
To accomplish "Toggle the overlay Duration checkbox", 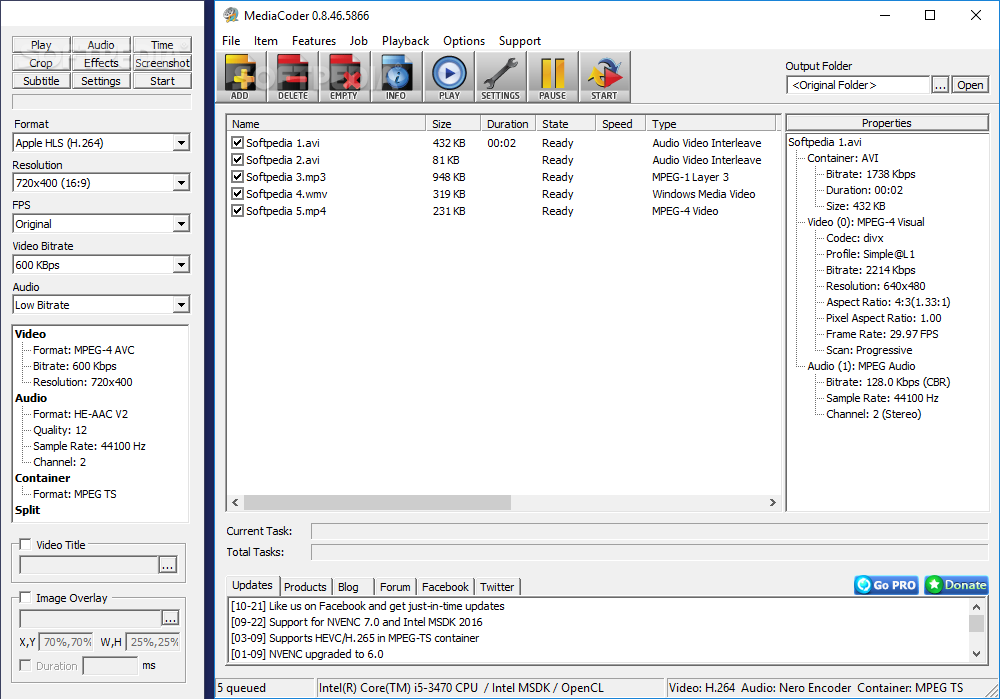I will click(26, 665).
